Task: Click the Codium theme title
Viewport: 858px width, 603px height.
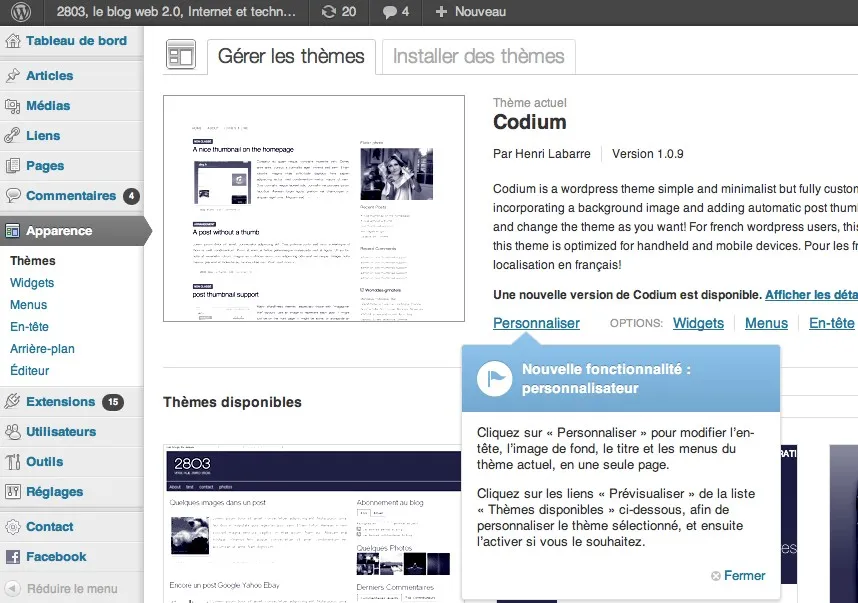Action: pos(530,122)
